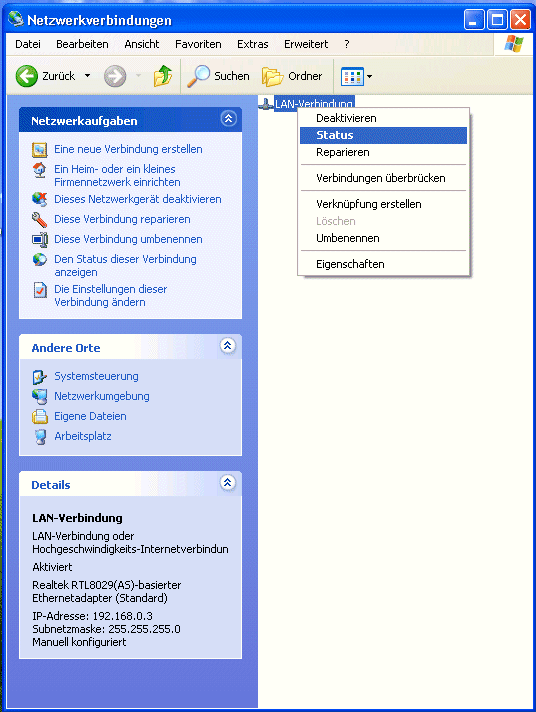The width and height of the screenshot is (536, 712).
Task: Open Netzwerkumgebung link
Action: 102,396
